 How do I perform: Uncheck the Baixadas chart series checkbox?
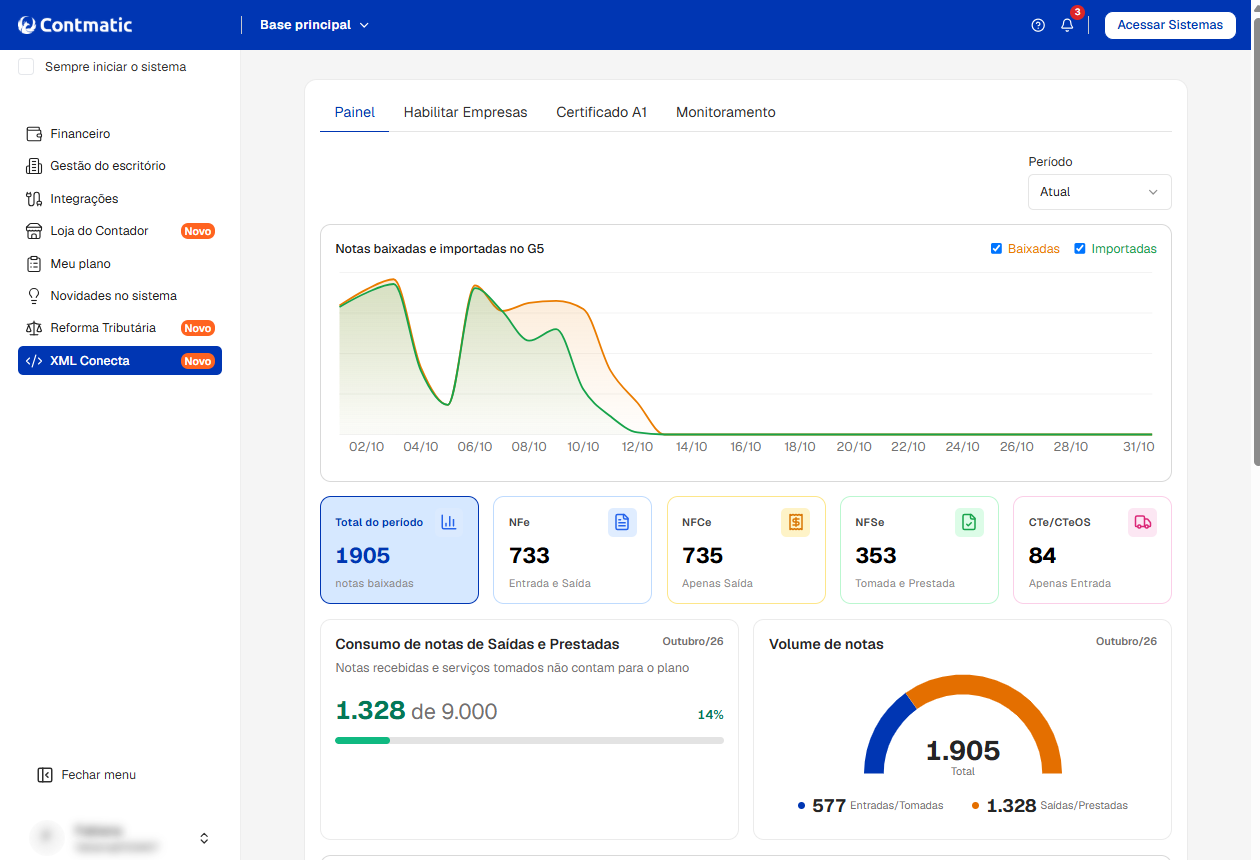coord(996,249)
